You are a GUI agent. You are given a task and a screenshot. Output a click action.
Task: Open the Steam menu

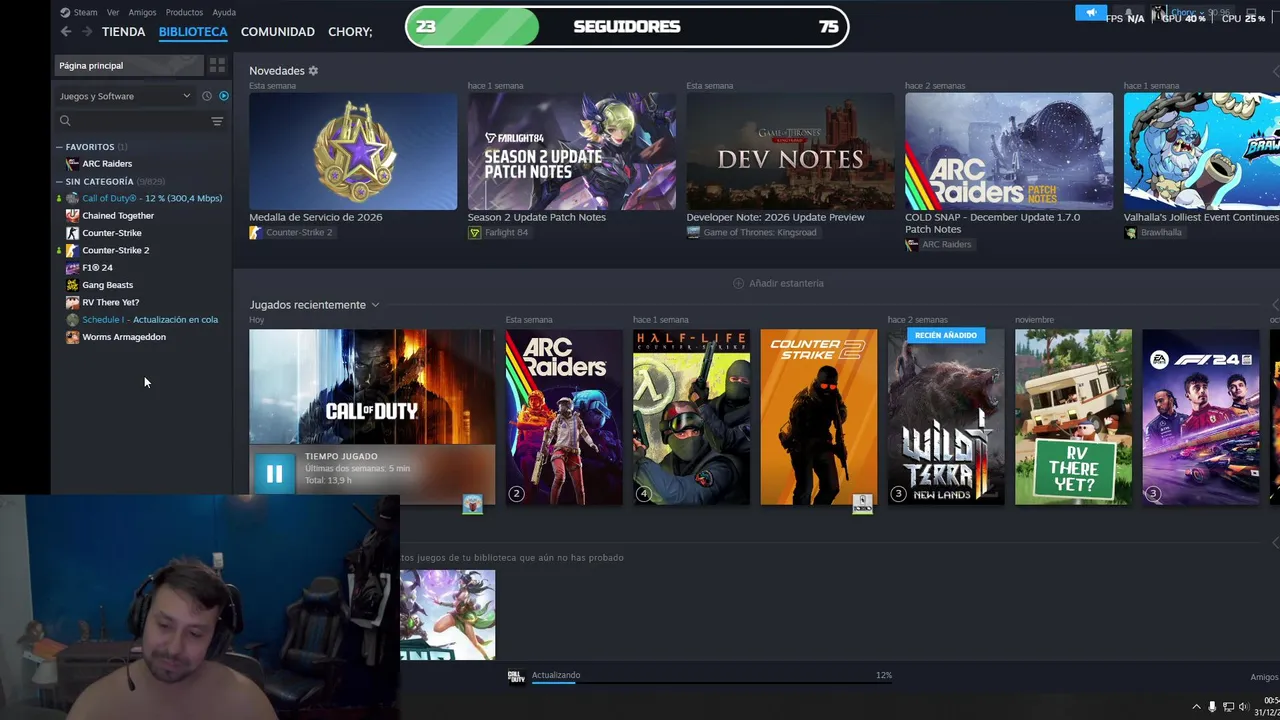(78, 12)
